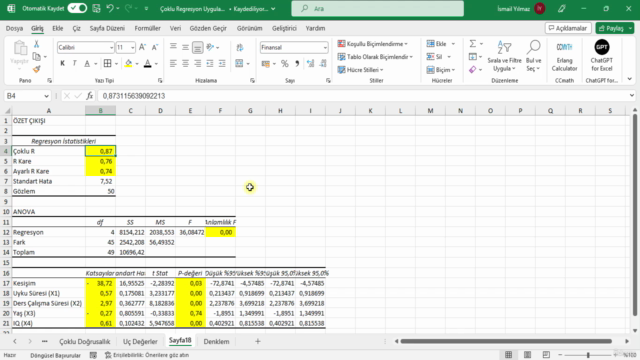
Task: Add a new sheet with plus
Action: tap(258, 341)
